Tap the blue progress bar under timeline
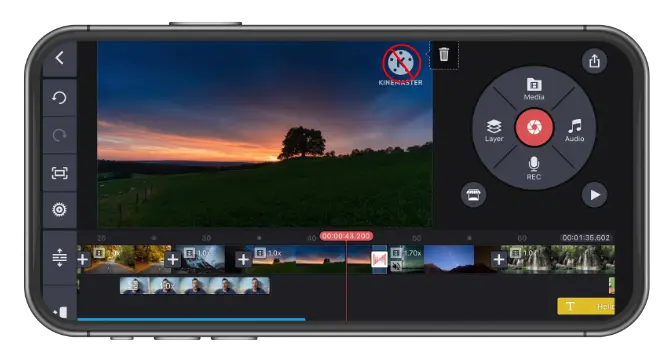The height and width of the screenshot is (360, 672). 191,319
